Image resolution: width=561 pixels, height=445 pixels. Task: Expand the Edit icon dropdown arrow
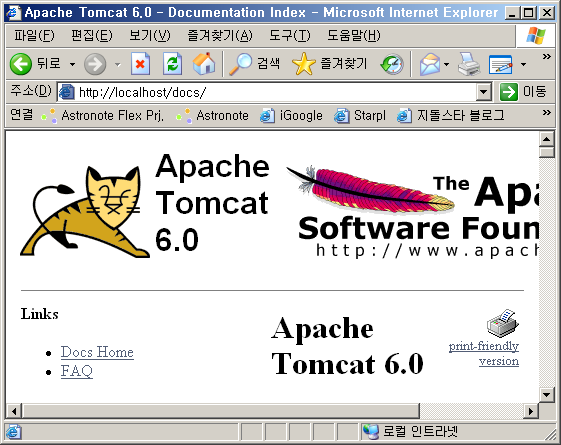523,64
